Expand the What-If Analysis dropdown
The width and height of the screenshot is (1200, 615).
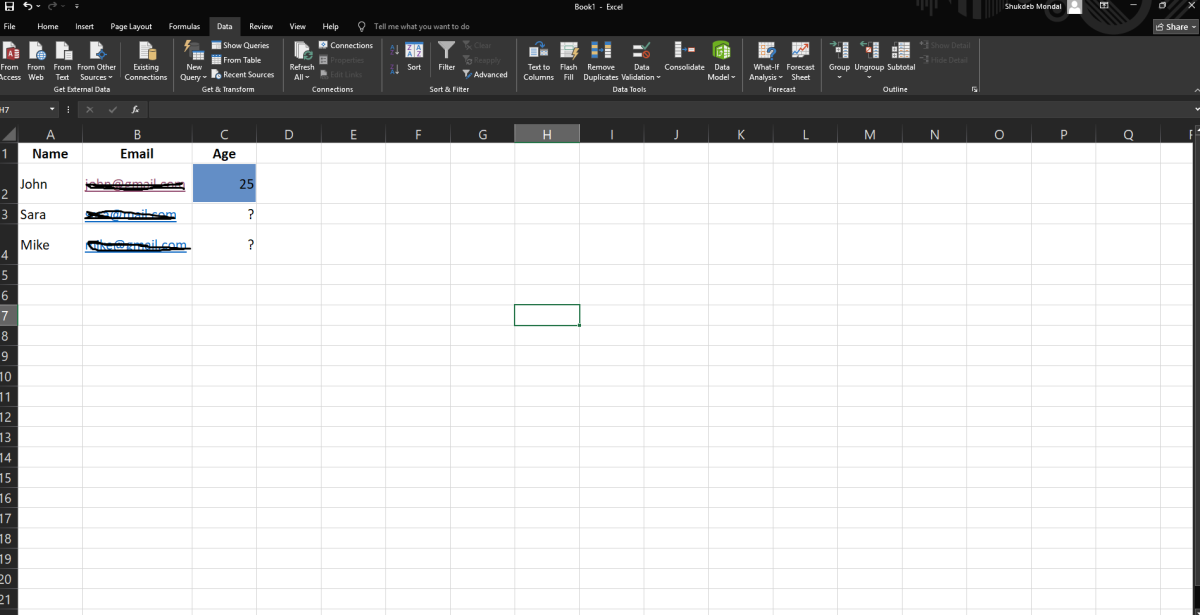(x=766, y=77)
